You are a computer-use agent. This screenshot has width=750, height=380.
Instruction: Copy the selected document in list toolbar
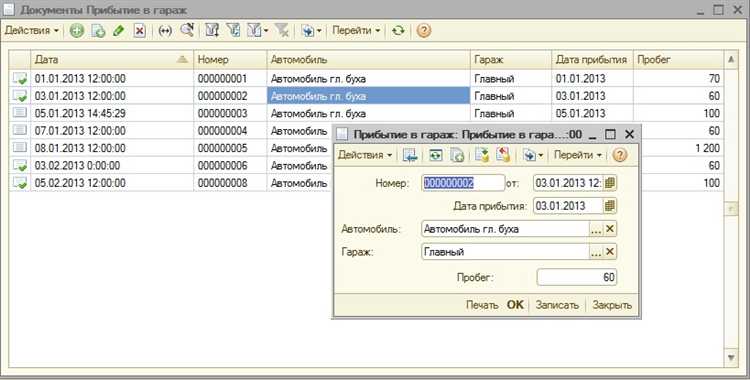[x=98, y=31]
